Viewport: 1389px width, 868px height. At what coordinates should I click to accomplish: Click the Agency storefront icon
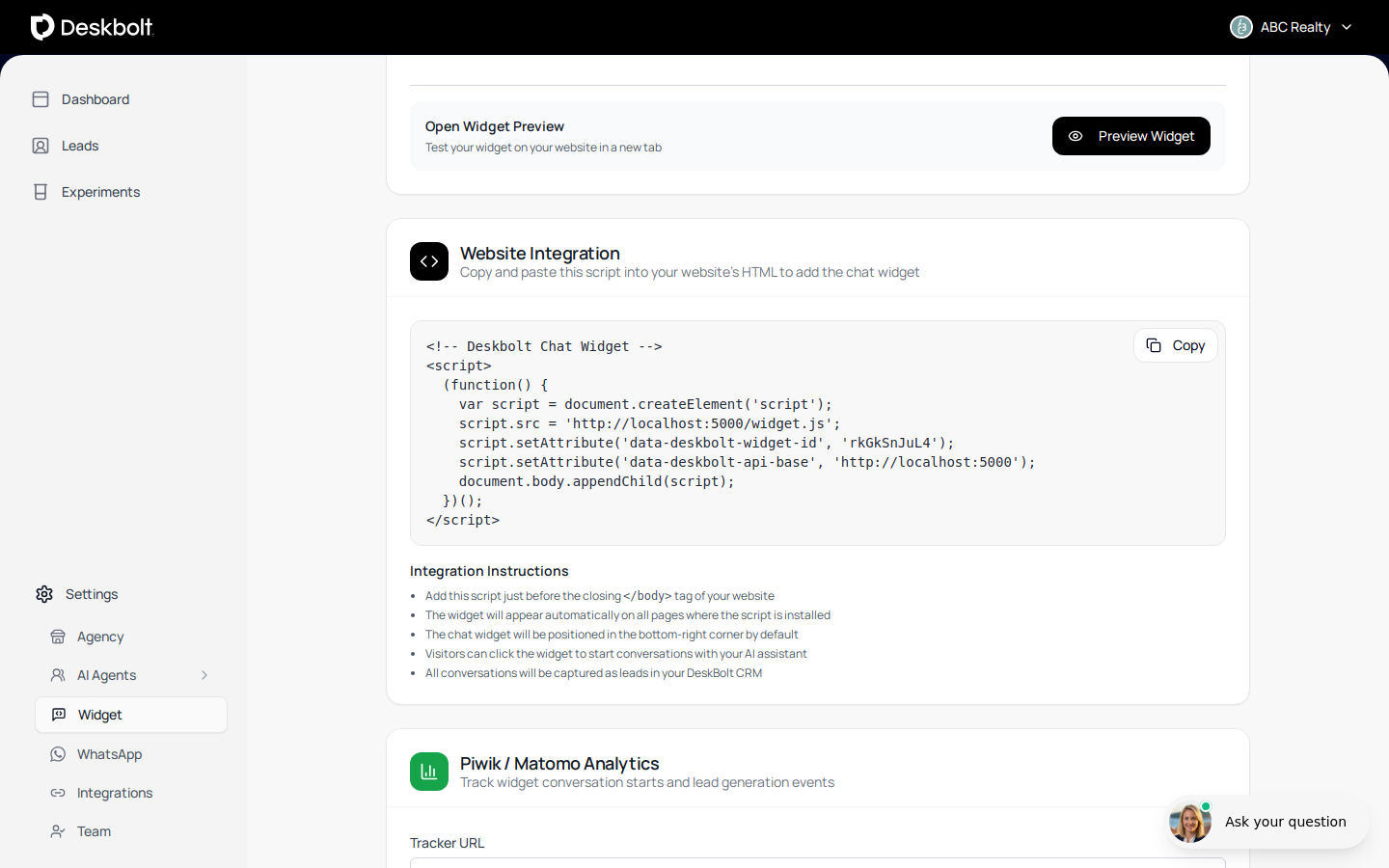pos(58,637)
